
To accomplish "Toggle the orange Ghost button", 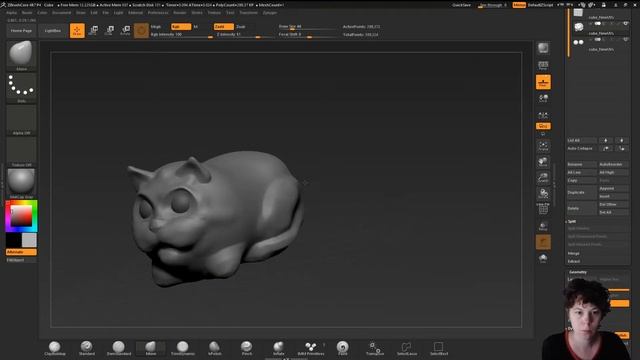I will (543, 242).
